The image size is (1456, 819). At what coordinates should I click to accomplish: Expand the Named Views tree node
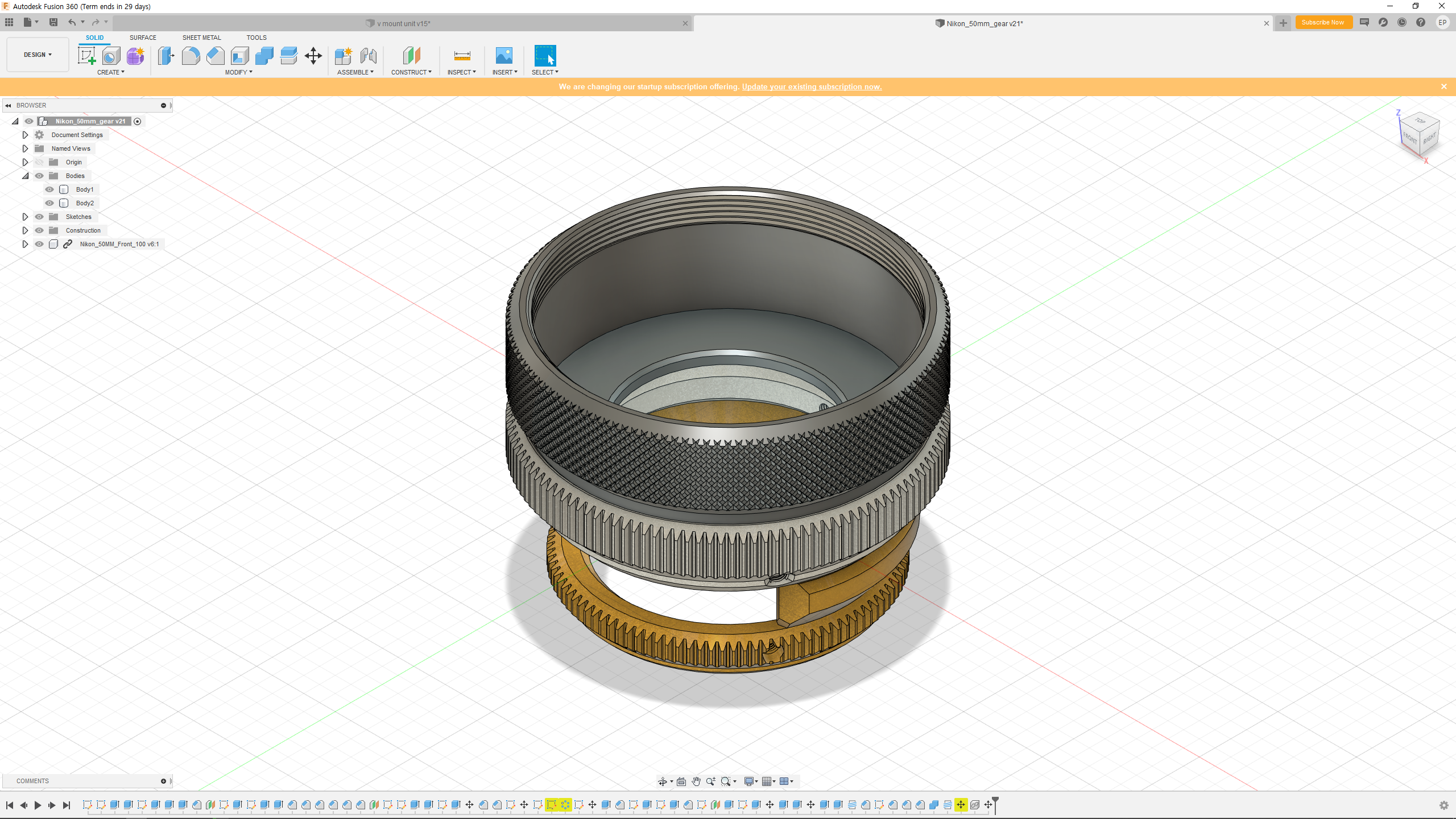pyautogui.click(x=25, y=148)
